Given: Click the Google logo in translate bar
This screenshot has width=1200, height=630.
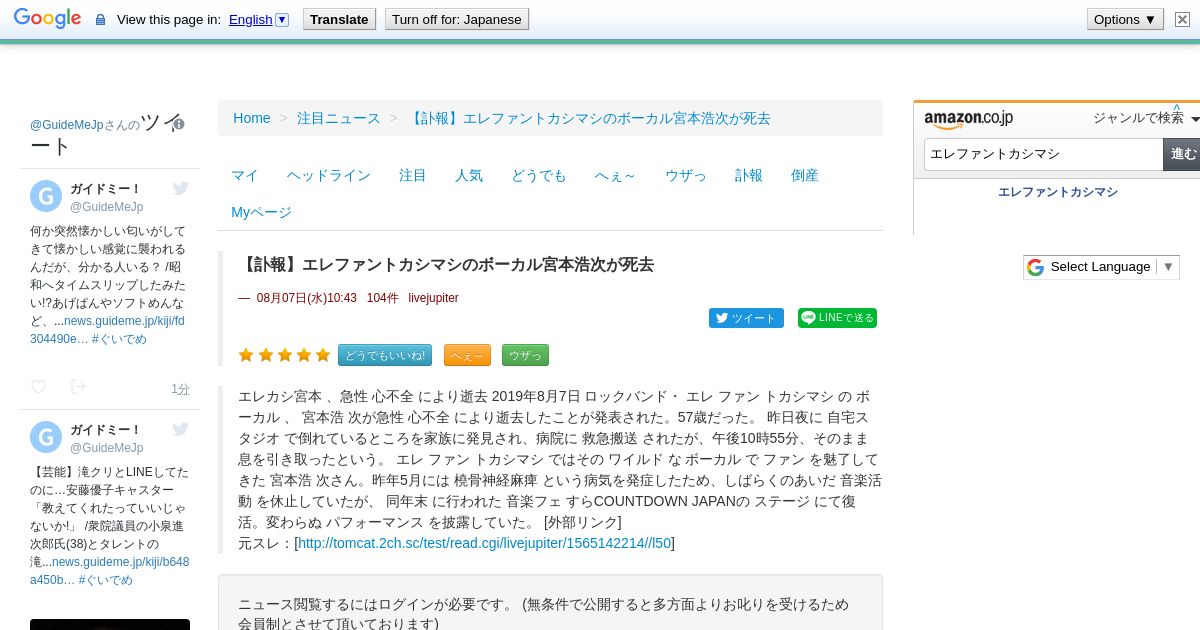Looking at the screenshot, I should 47,19.
